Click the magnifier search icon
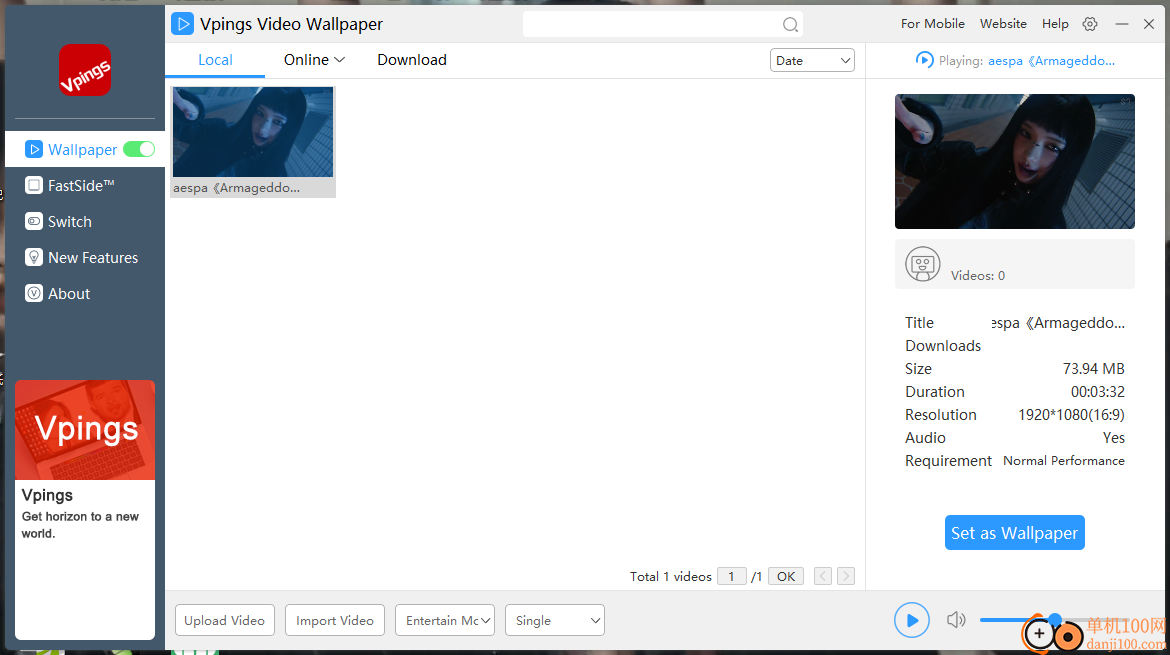The height and width of the screenshot is (655, 1170). (x=790, y=25)
